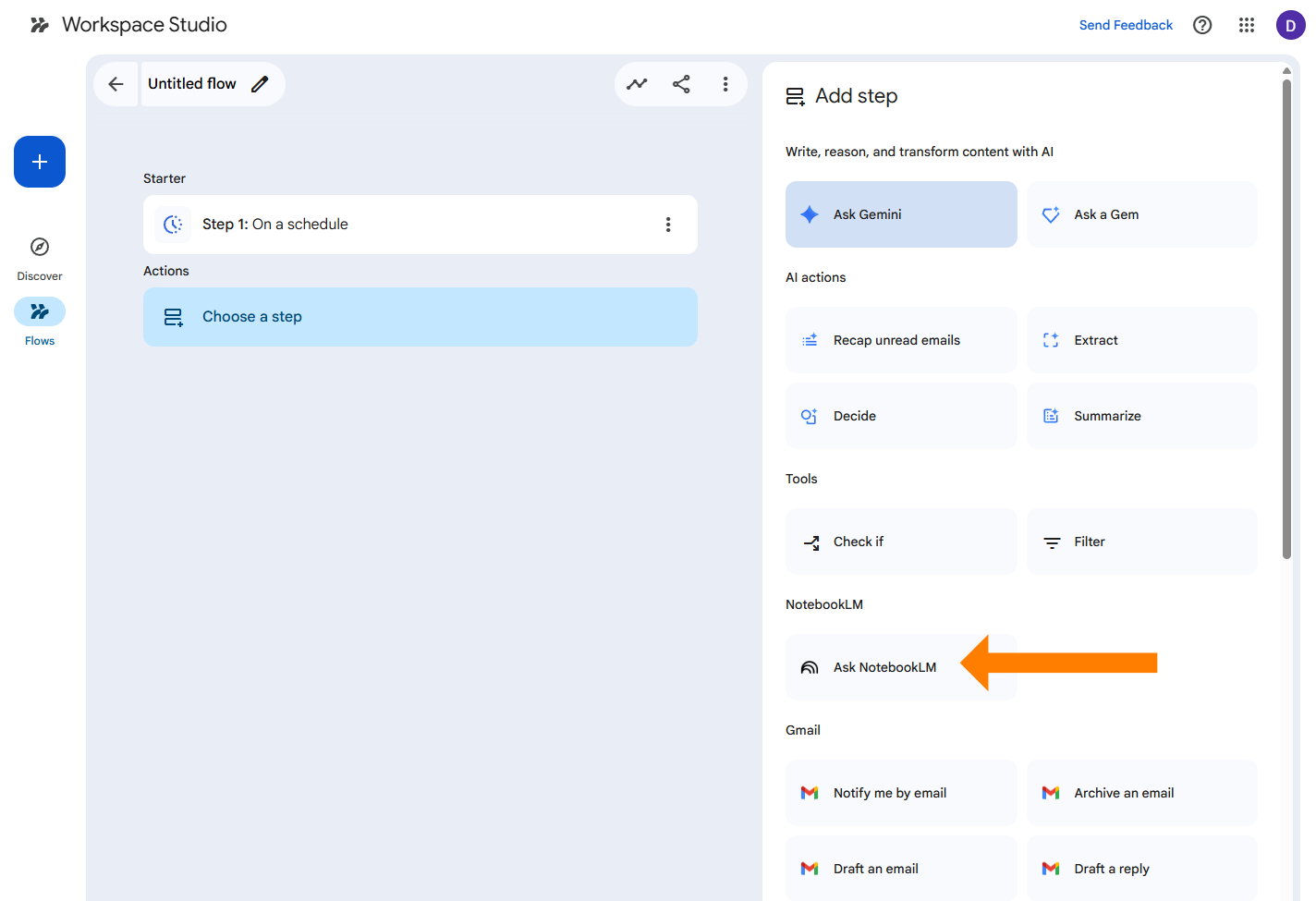This screenshot has width=1316, height=901.
Task: Open flow more options menu
Action: pos(725,84)
